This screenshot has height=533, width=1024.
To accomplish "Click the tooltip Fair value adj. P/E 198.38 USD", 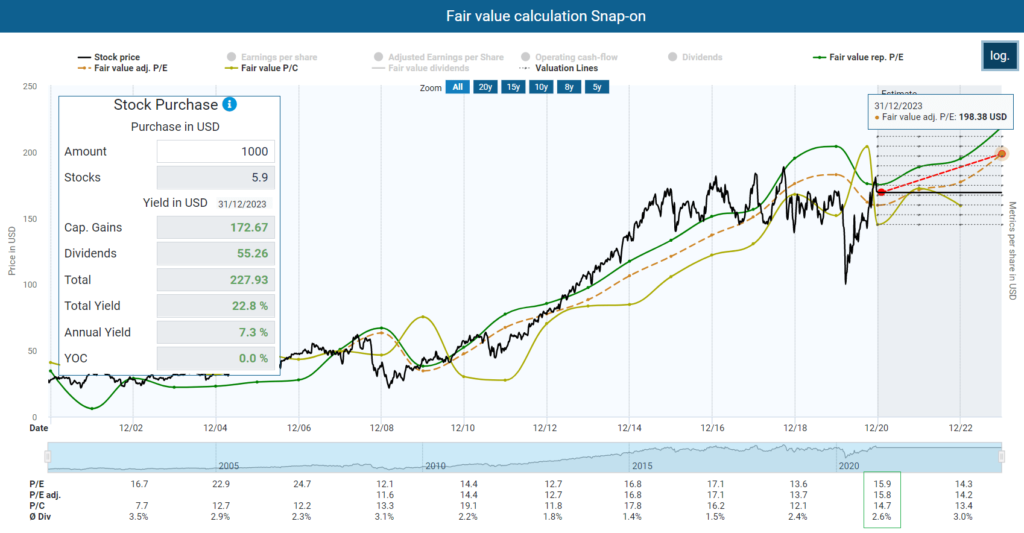I will click(x=940, y=118).
